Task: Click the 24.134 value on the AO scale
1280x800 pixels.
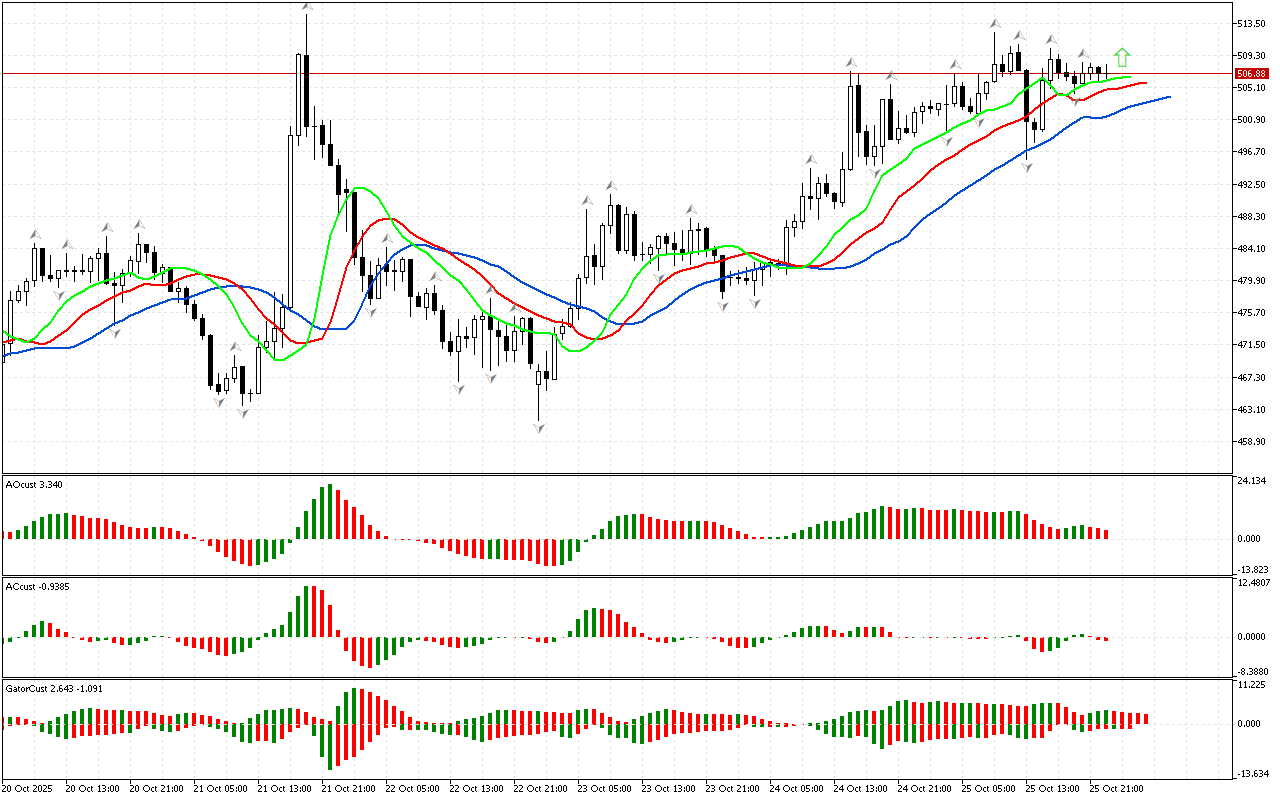Action: pyautogui.click(x=1252, y=481)
